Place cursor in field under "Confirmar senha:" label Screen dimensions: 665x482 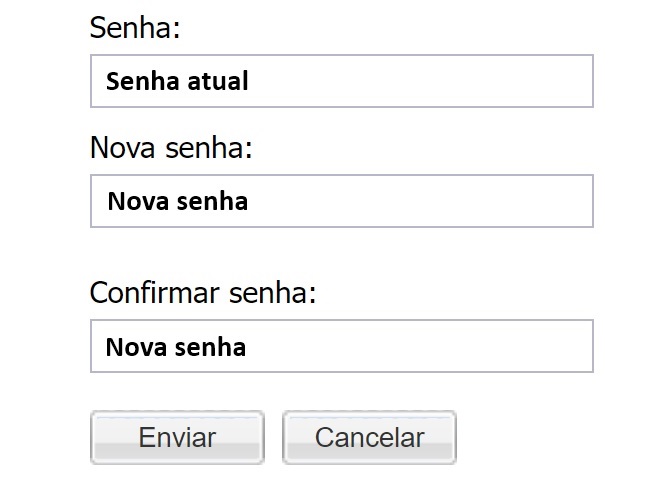(x=341, y=346)
